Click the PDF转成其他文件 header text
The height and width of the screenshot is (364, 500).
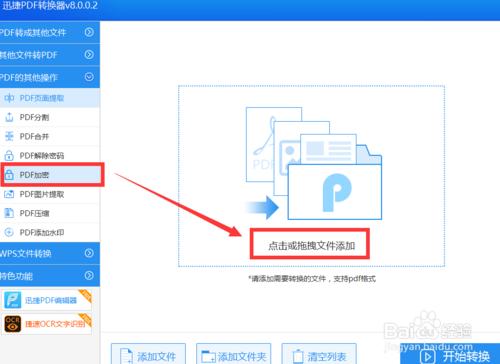[x=33, y=33]
